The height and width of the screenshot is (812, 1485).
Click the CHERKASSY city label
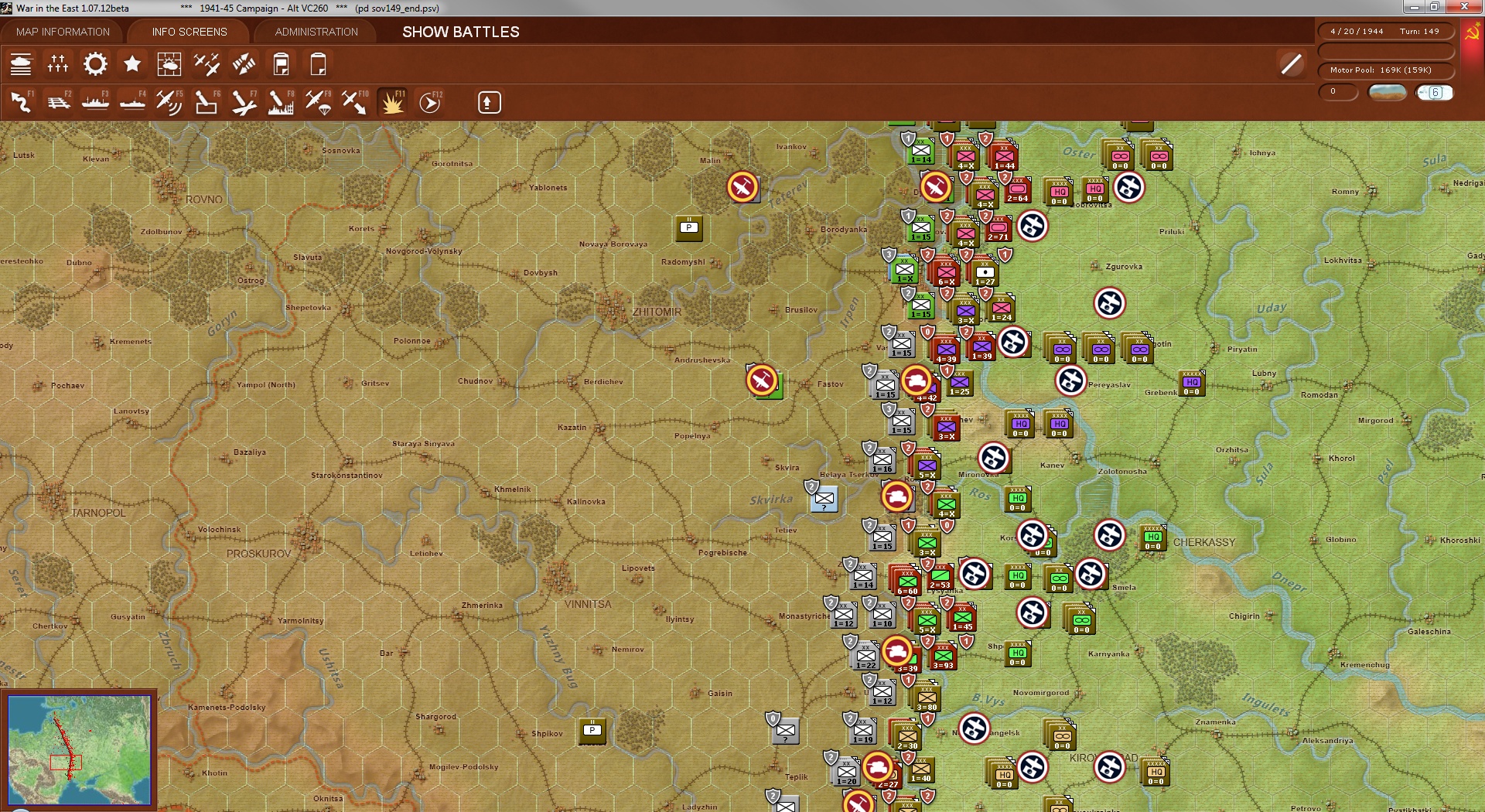1204,542
